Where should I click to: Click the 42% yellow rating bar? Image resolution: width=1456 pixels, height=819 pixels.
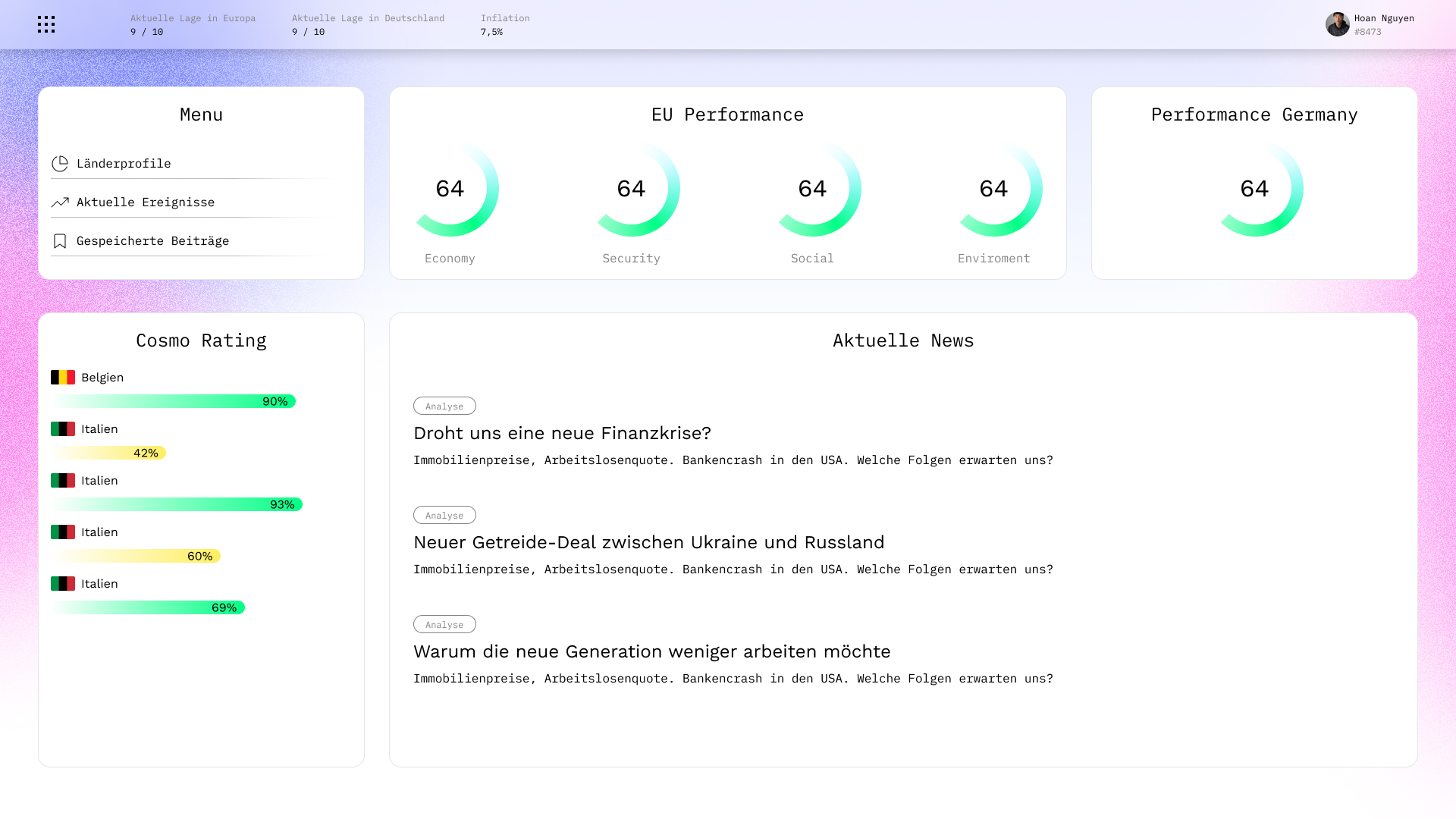click(108, 453)
